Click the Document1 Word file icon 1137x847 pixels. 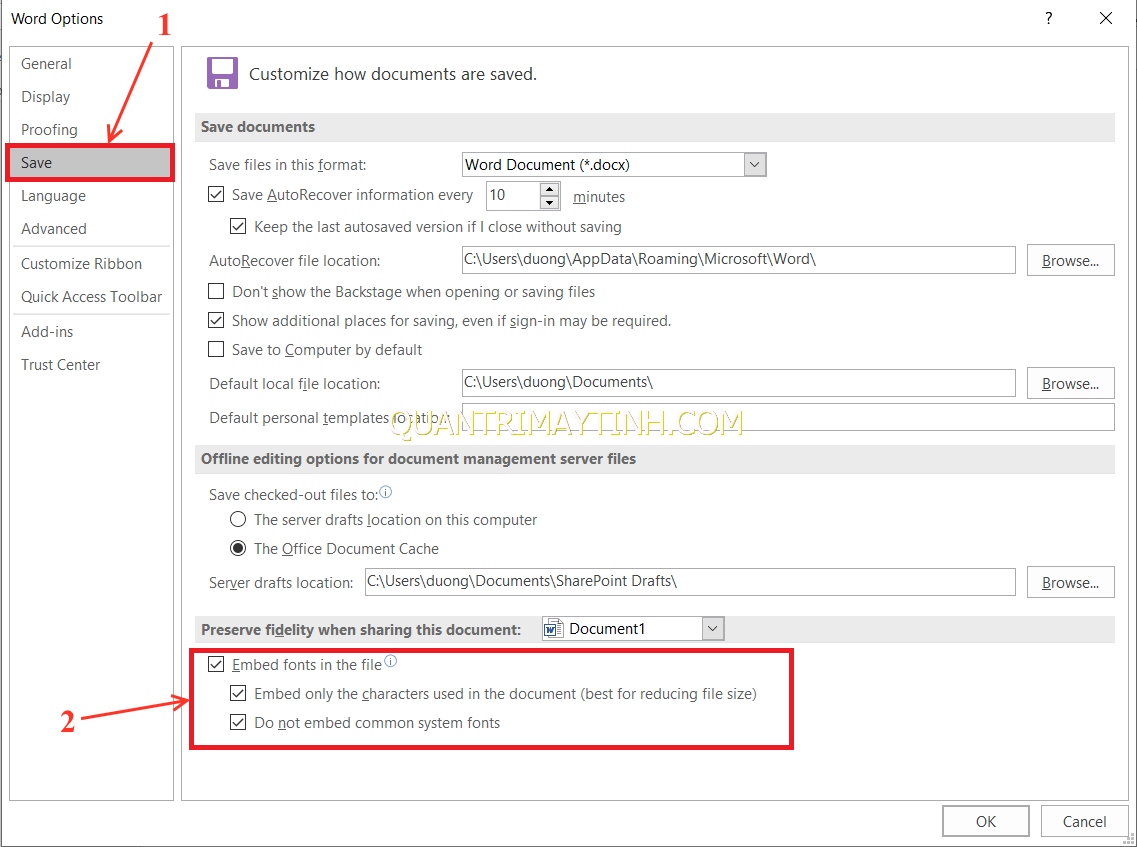(553, 629)
